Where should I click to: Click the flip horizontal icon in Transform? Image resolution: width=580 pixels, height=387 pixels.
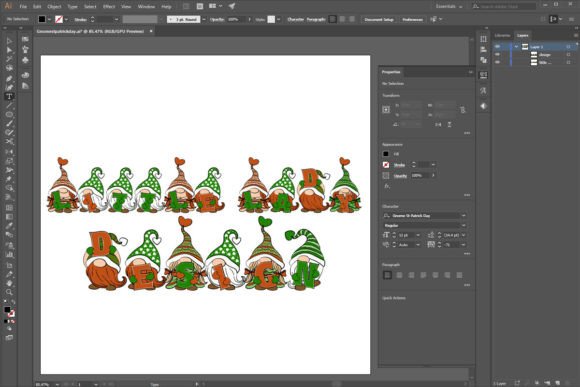pos(438,125)
